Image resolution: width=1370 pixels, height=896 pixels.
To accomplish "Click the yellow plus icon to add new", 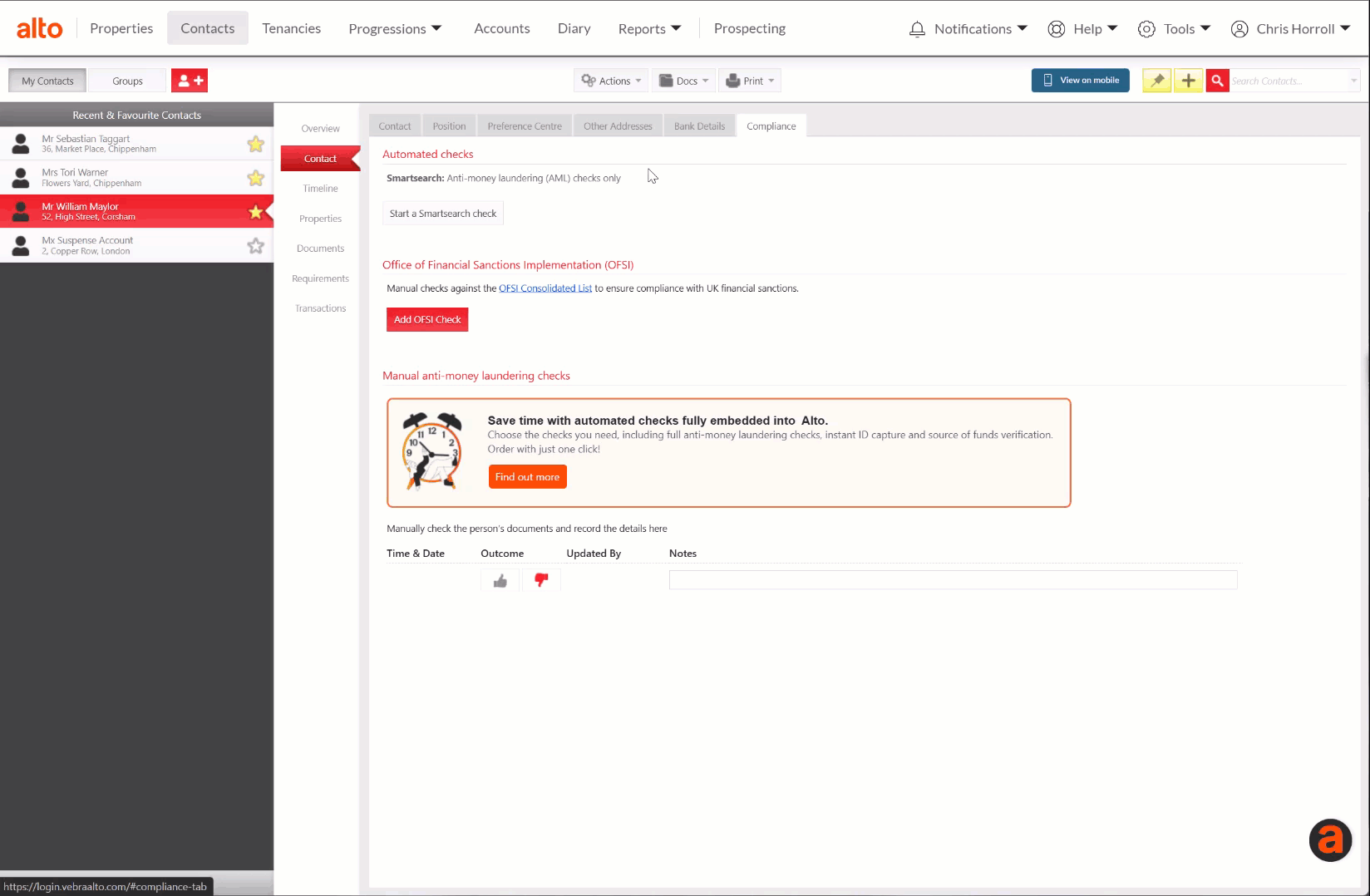I will 1188,80.
